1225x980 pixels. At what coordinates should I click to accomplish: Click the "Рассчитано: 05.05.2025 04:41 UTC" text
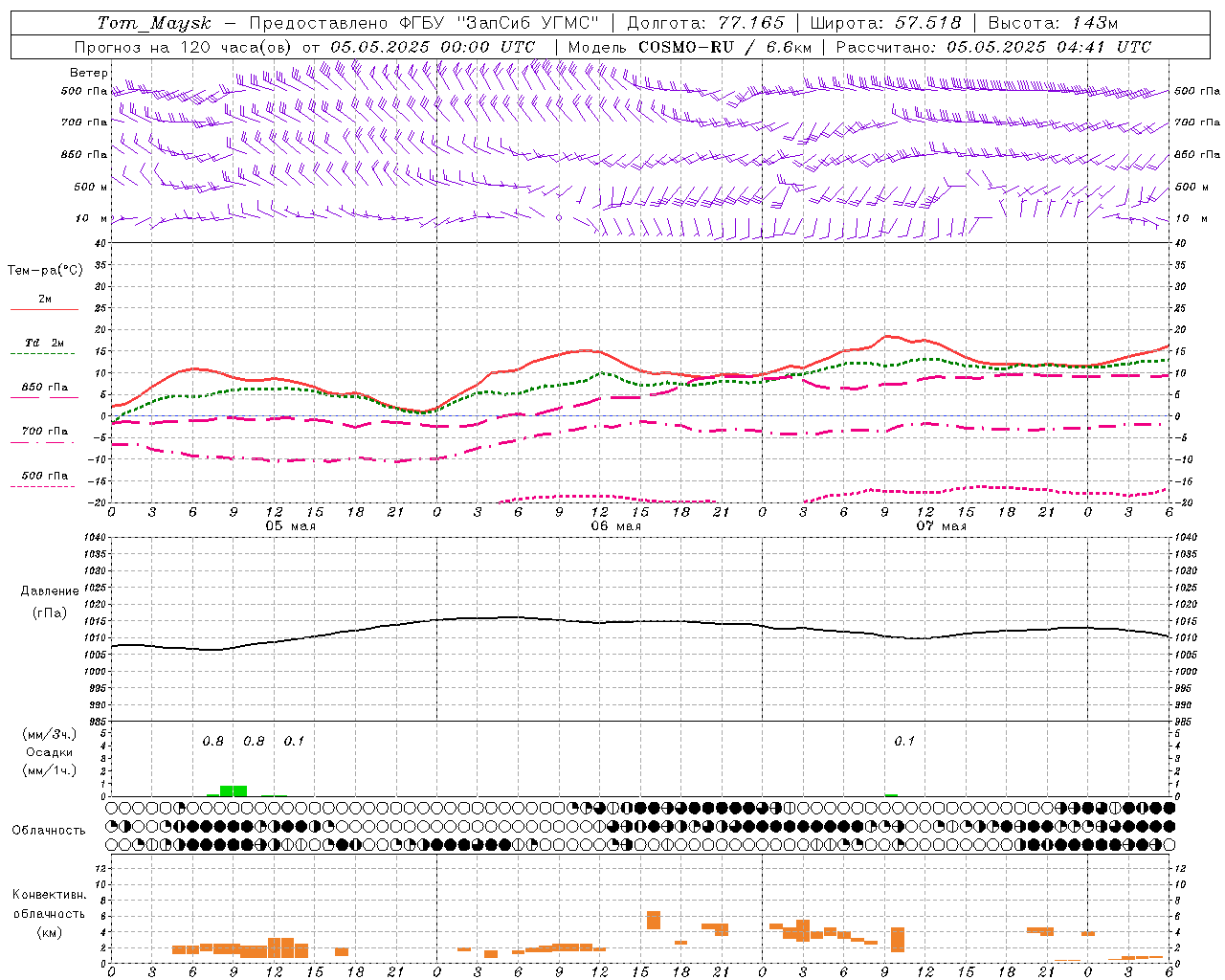[993, 47]
